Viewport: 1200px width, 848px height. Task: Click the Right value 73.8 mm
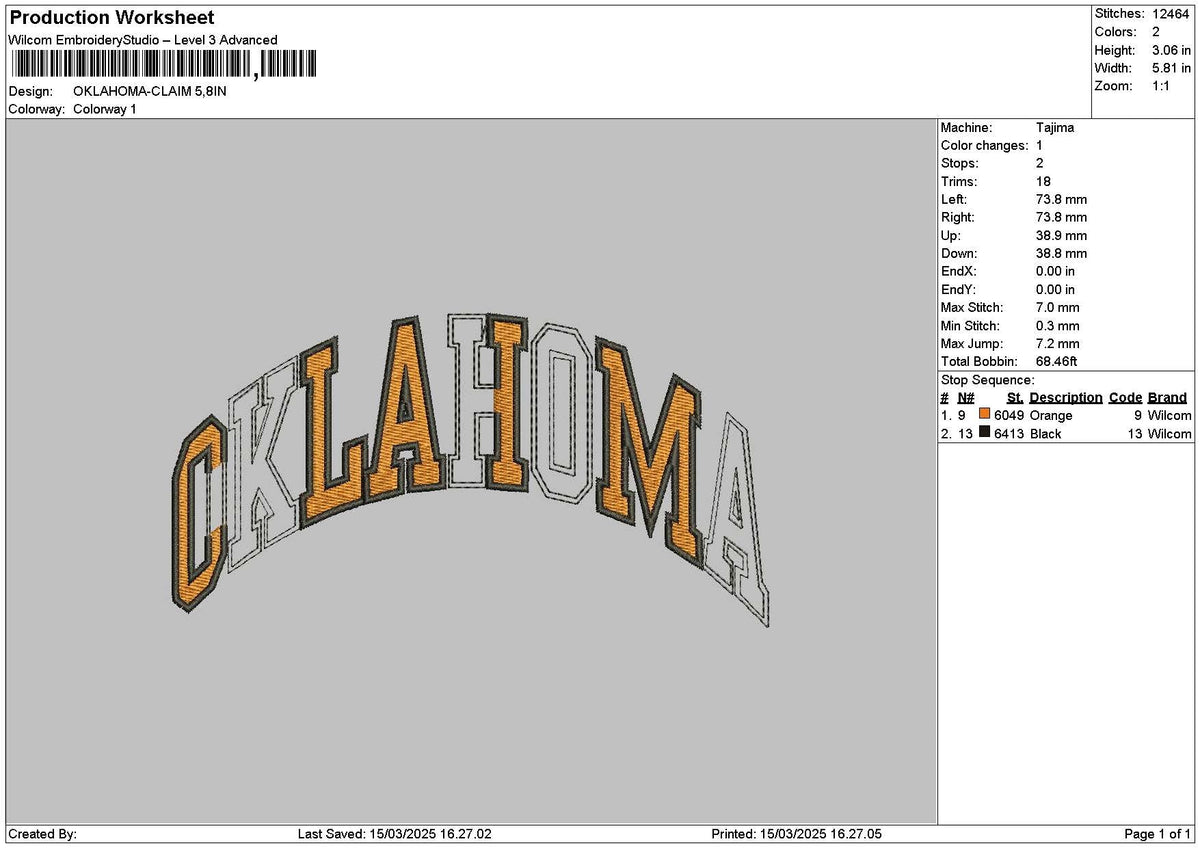coord(1061,218)
